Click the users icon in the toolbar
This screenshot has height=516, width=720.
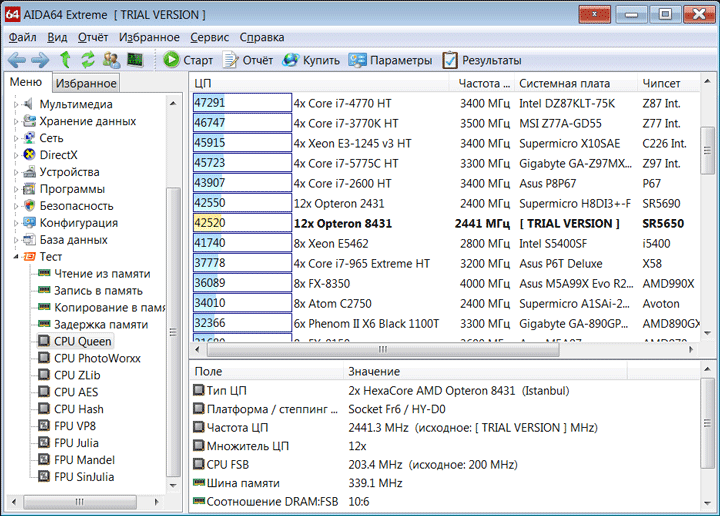coord(111,60)
